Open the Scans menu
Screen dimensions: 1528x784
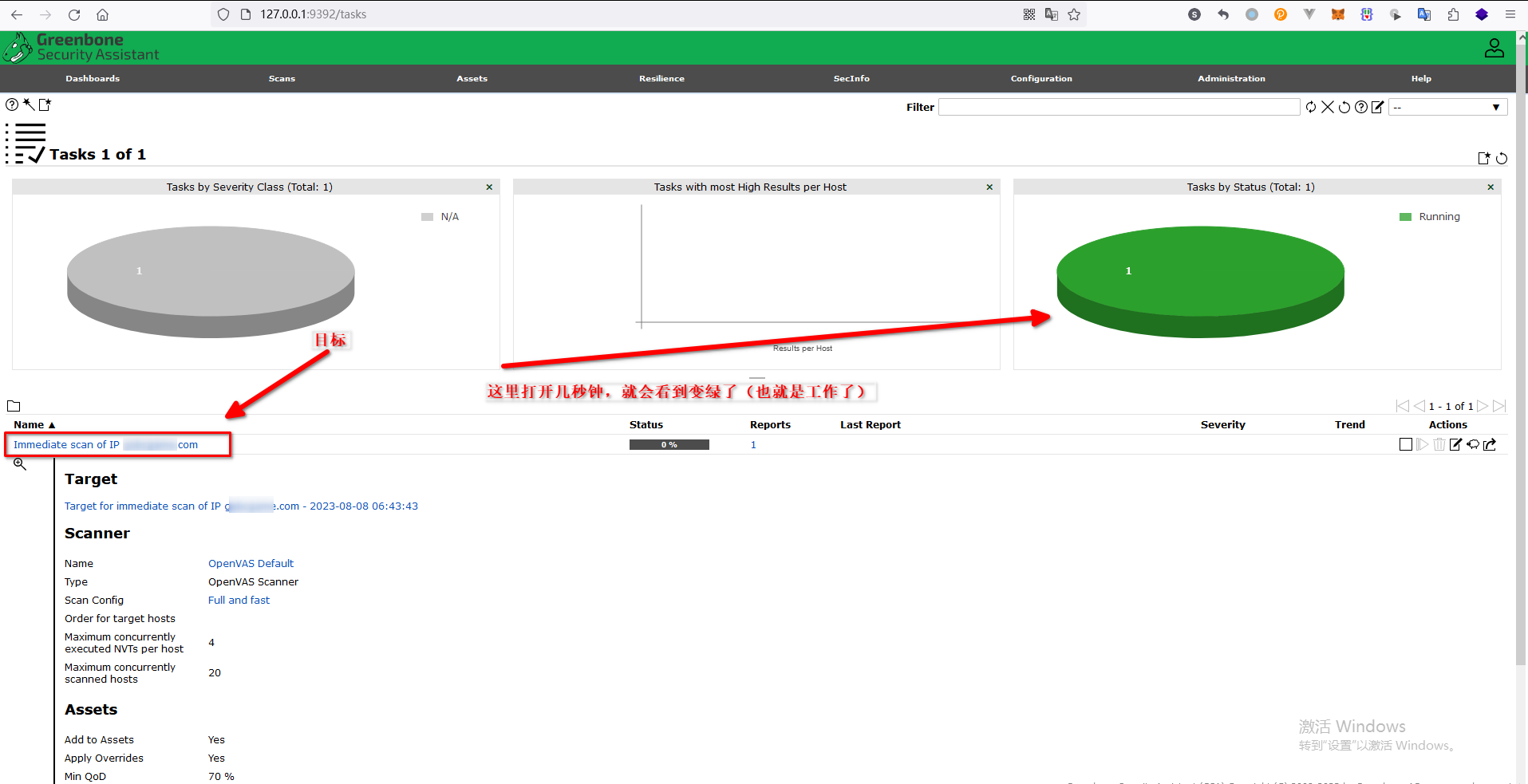282,79
